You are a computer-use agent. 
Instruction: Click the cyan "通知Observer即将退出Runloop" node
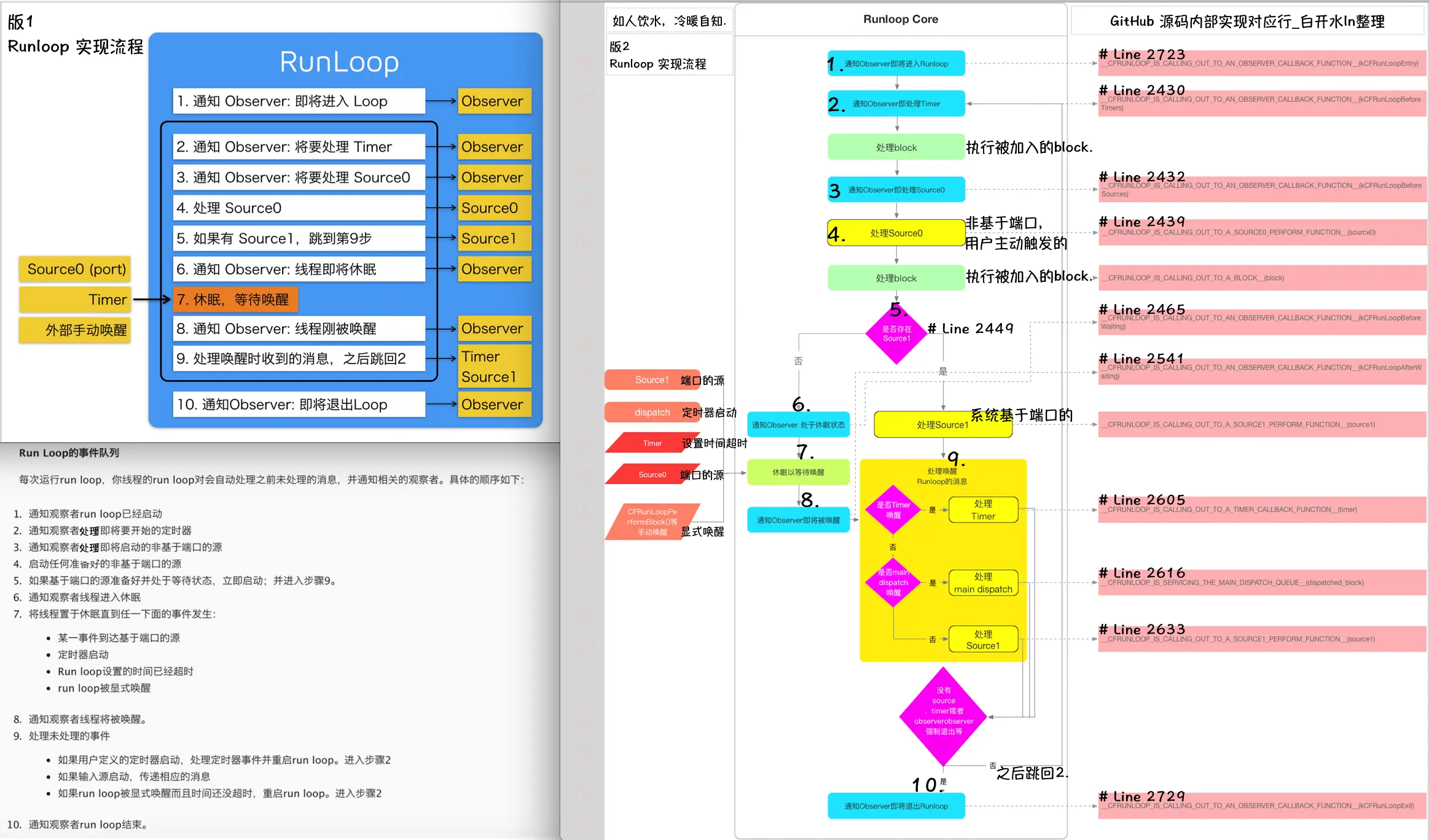point(896,806)
